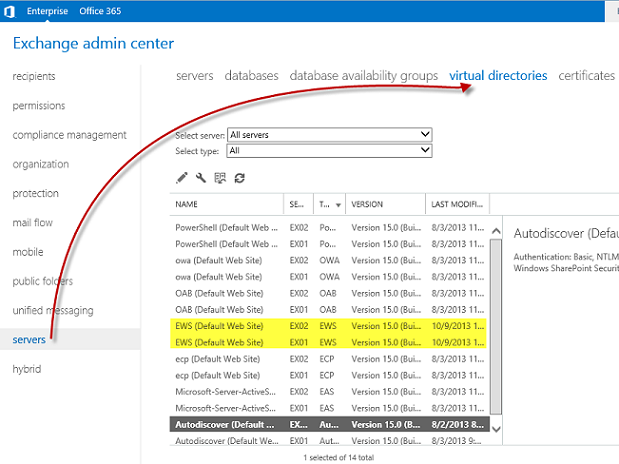
Task: Select OAB (Default Web Site) EX01 row
Action: [x=330, y=310]
